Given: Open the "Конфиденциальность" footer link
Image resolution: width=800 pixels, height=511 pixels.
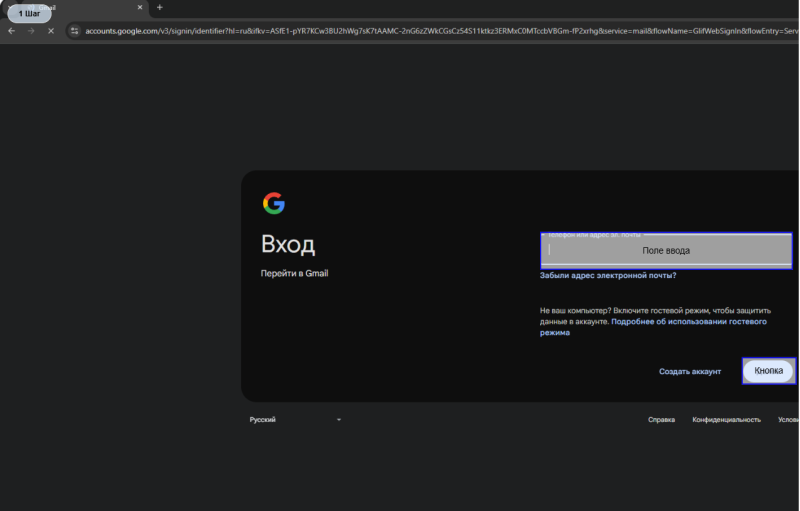Looking at the screenshot, I should click(x=726, y=420).
